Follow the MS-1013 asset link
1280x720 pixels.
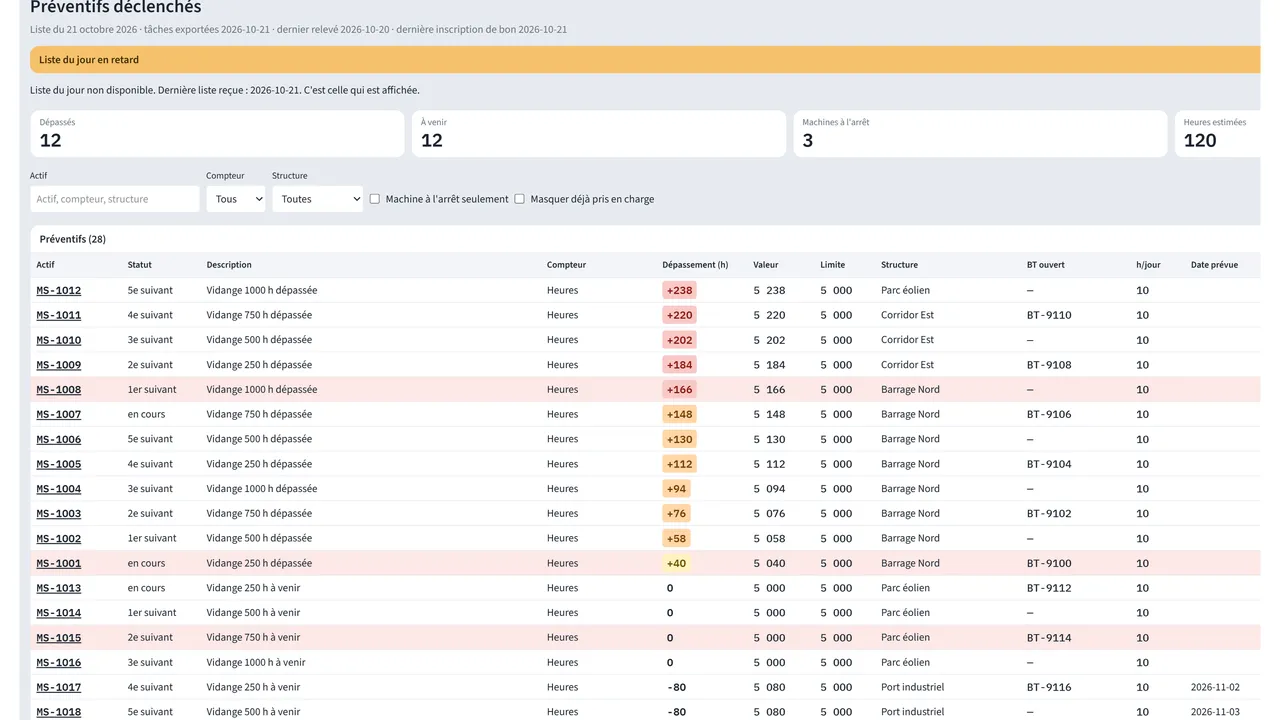[59, 588]
